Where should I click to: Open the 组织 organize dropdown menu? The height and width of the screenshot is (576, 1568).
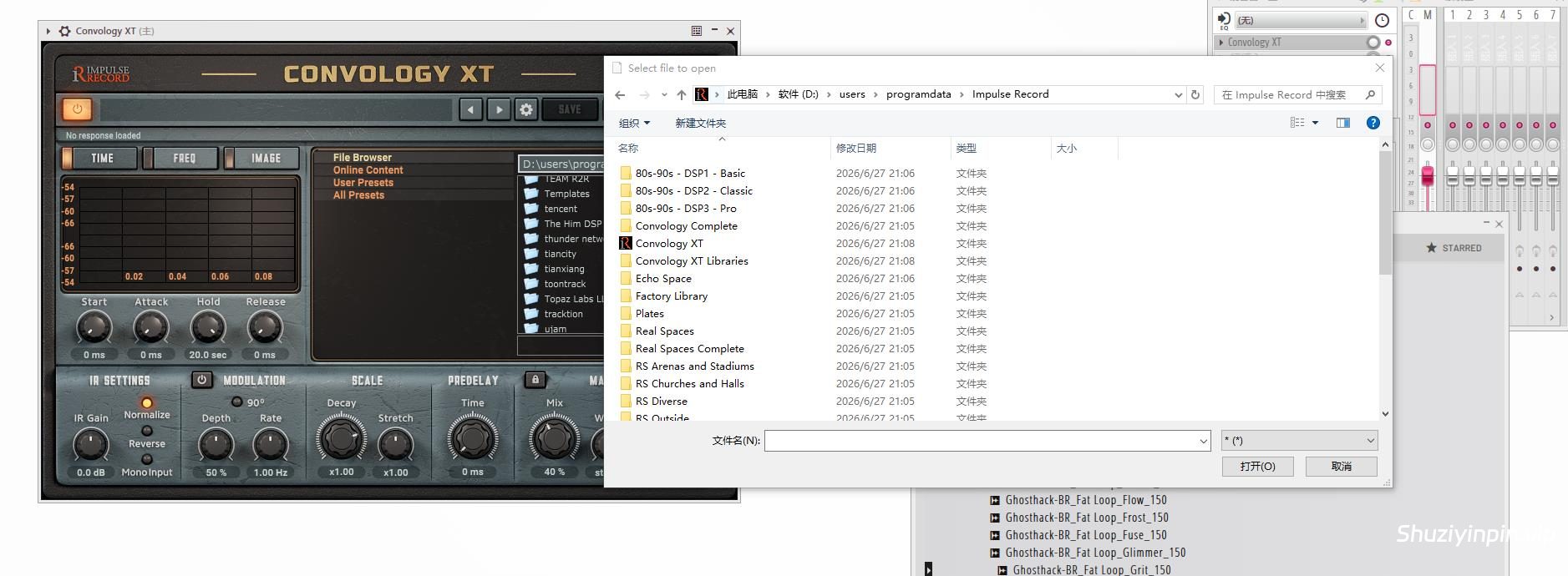[634, 123]
